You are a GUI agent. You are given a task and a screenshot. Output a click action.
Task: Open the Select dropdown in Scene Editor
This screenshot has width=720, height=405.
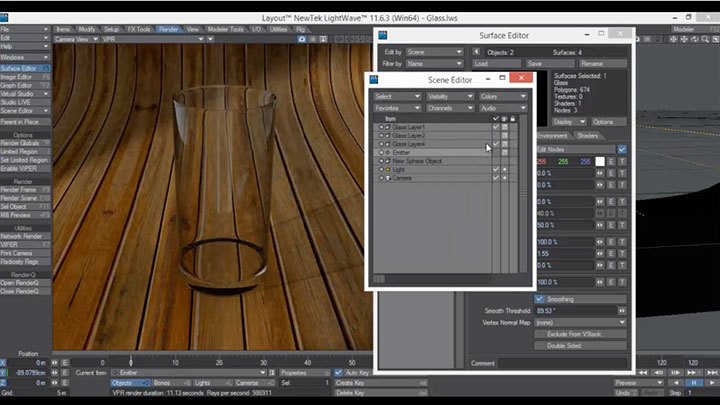click(397, 96)
